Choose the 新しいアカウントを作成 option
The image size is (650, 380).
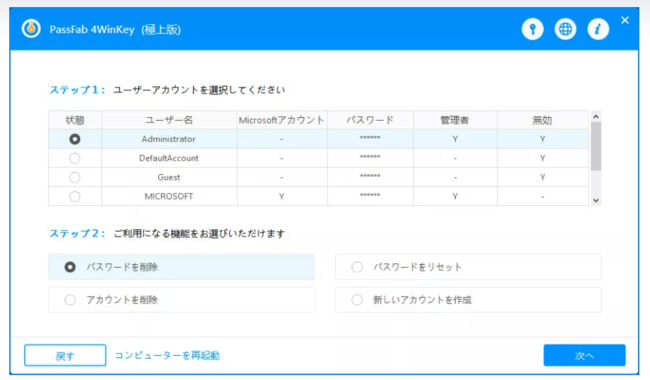pos(468,300)
